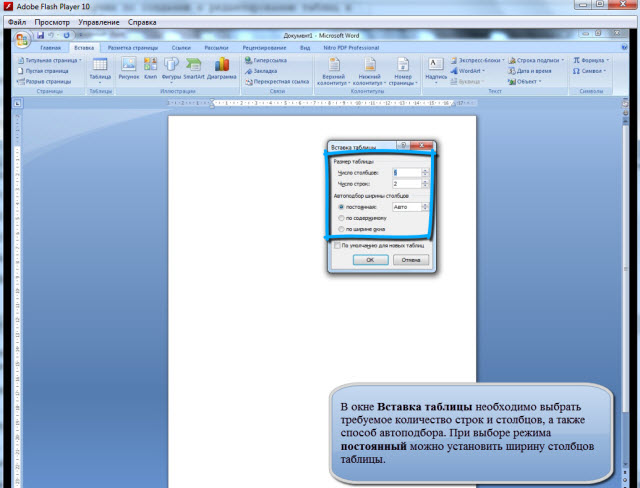Switch to the Разметка страницы tab
Screen dimensions: 640x488
133,48
